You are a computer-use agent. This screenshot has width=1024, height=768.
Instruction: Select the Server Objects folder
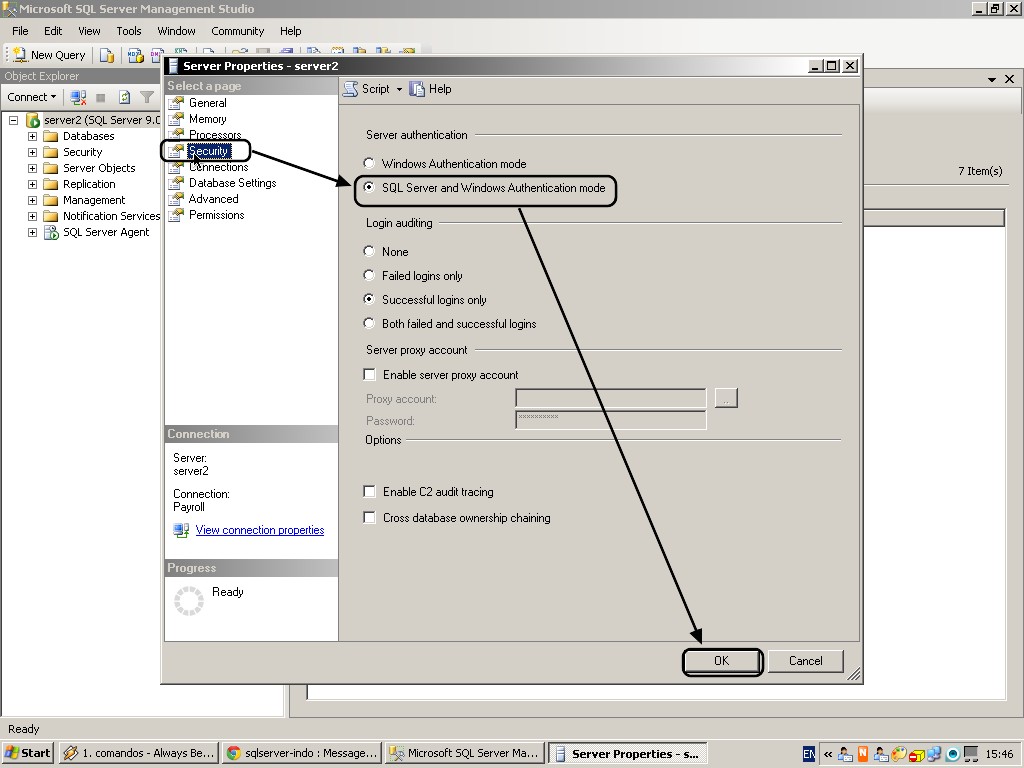(x=99, y=168)
